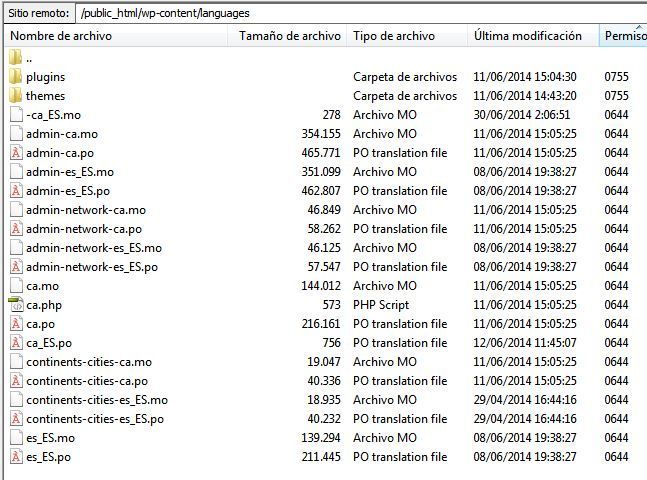The width and height of the screenshot is (647, 480).
Task: Click the continents-cities-es_ES.mo file icon
Action: 16,400
